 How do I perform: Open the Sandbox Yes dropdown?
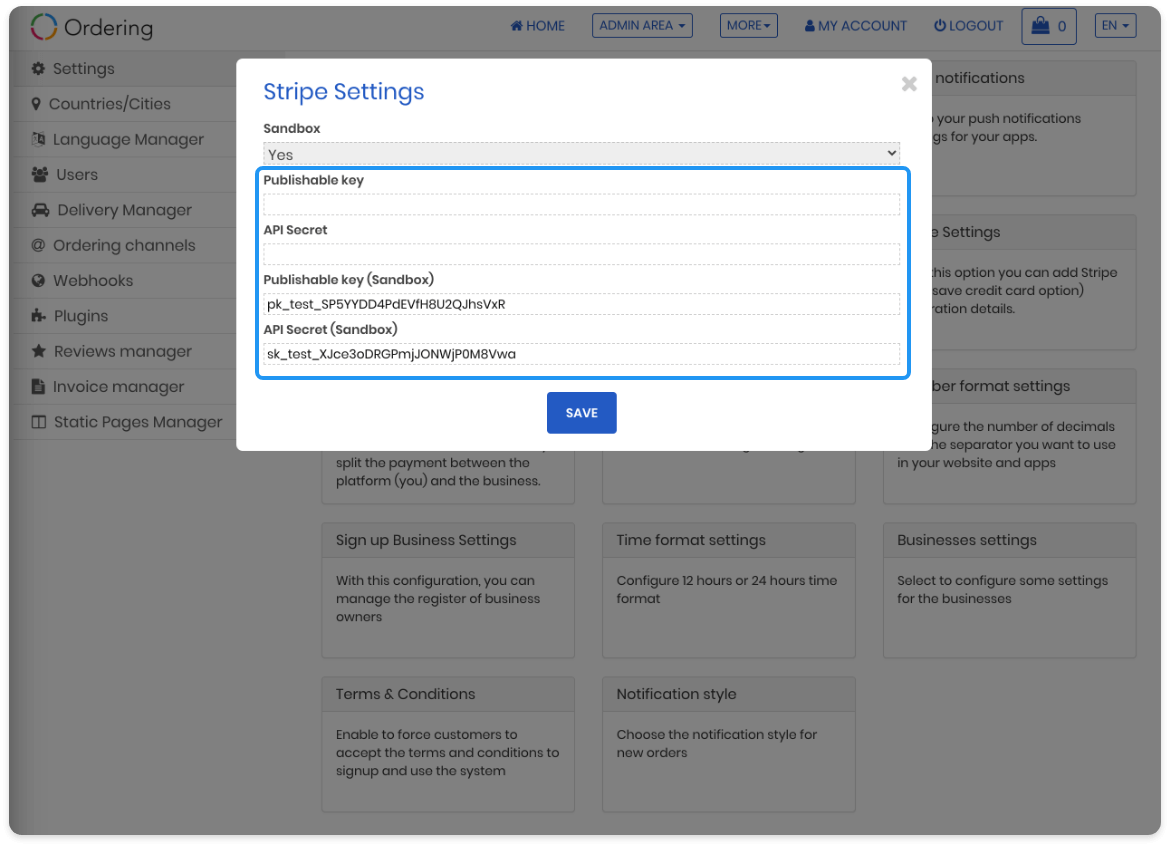(x=581, y=154)
